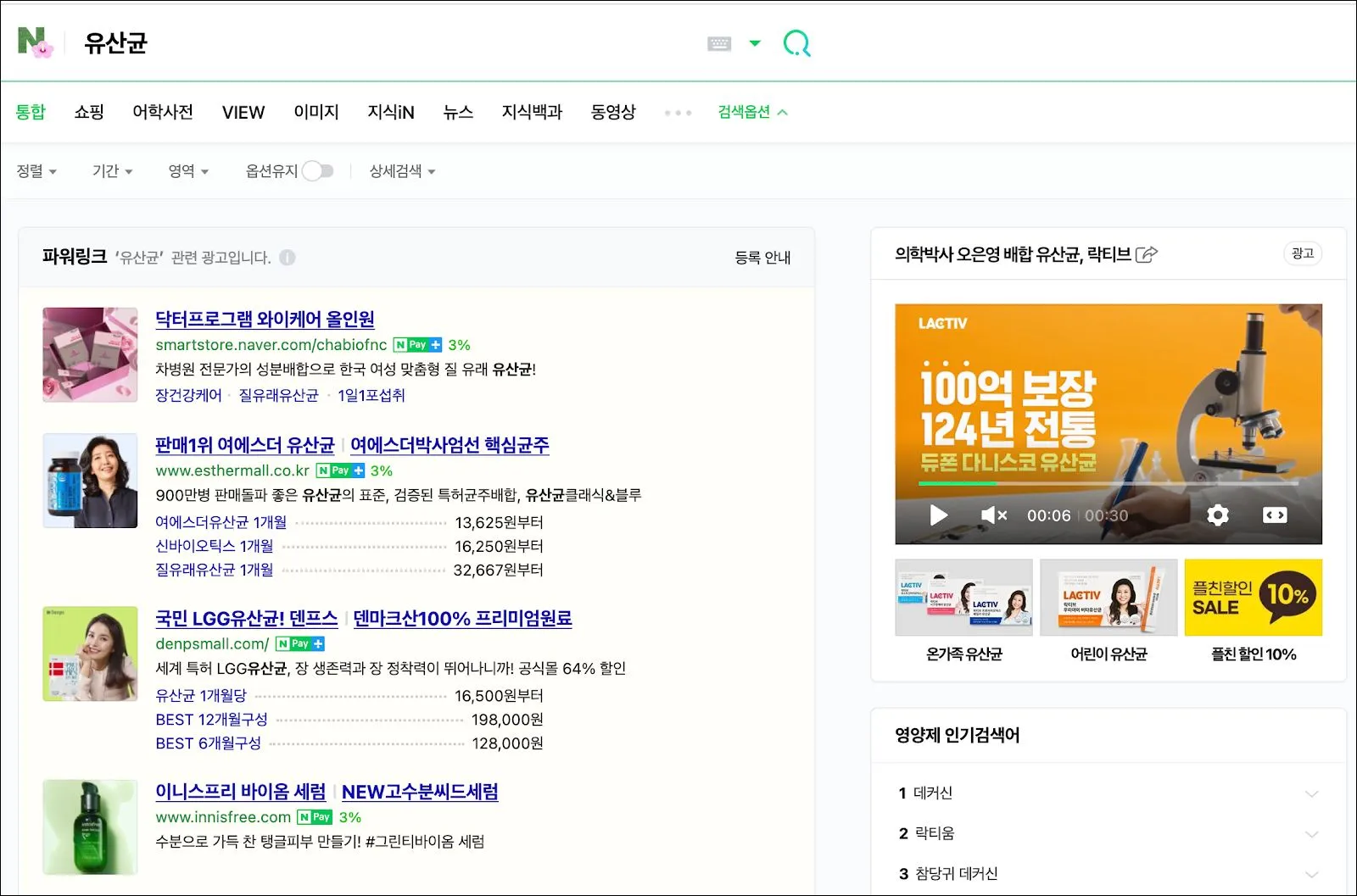This screenshot has width=1357, height=896.
Task: Click the pink gift box product thumbnail
Action: coord(90,354)
